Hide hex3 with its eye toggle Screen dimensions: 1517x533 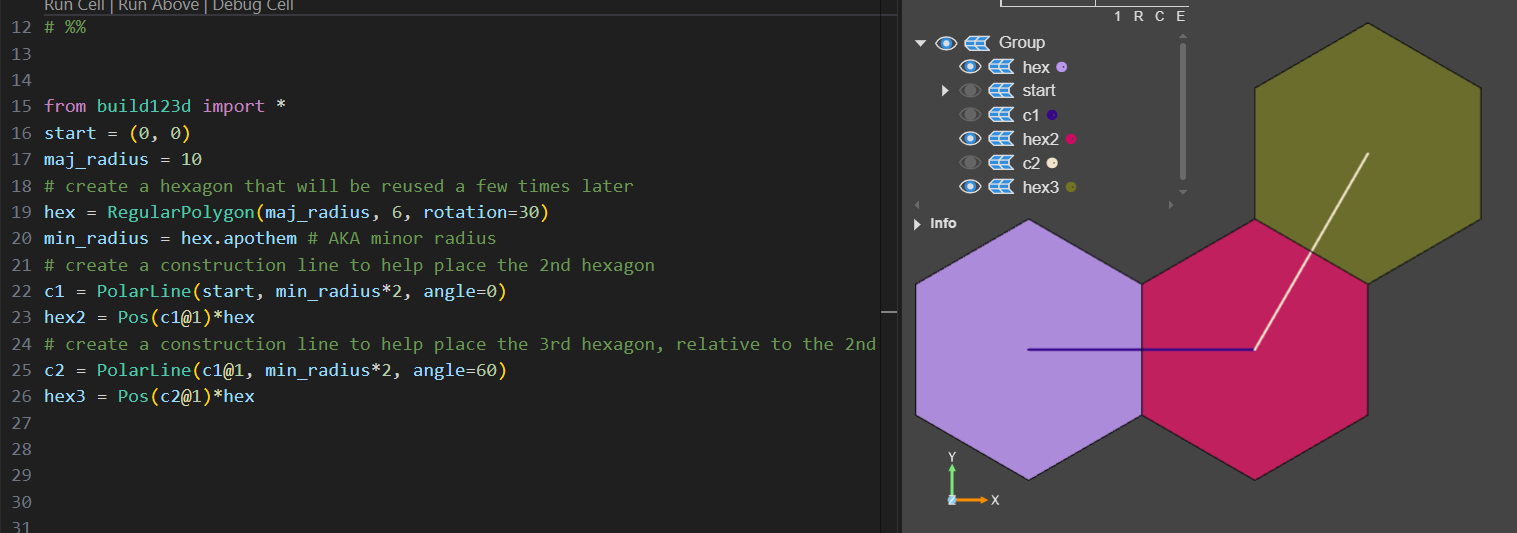[969, 187]
